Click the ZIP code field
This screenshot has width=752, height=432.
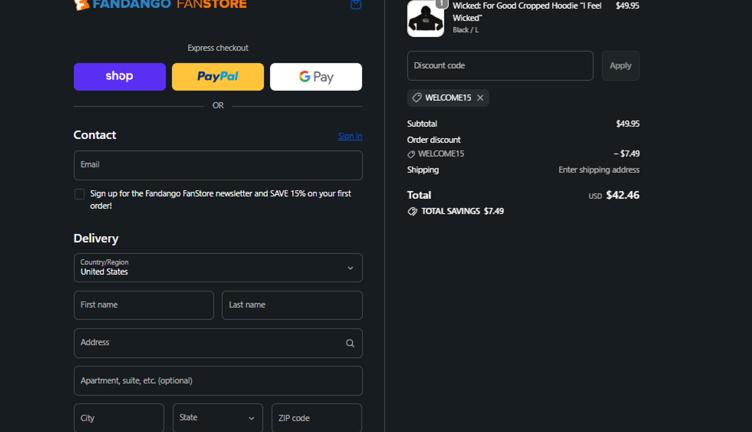(x=317, y=418)
